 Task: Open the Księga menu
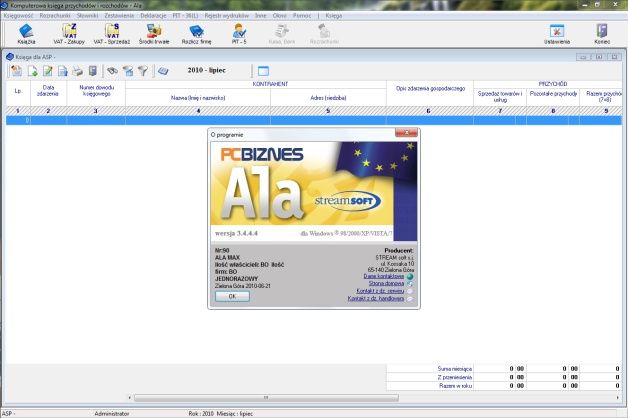point(334,16)
